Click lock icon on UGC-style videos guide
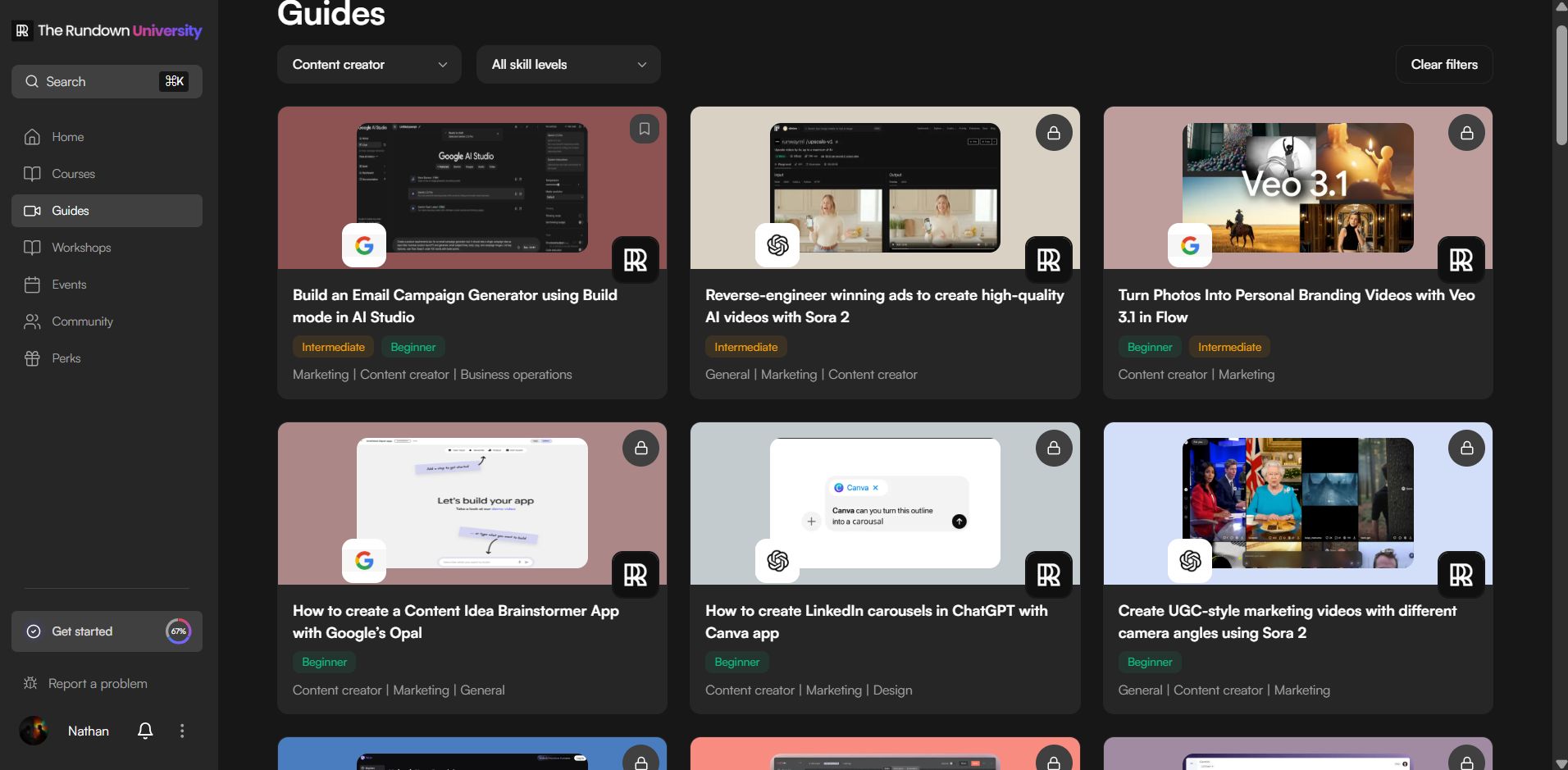 (1466, 449)
